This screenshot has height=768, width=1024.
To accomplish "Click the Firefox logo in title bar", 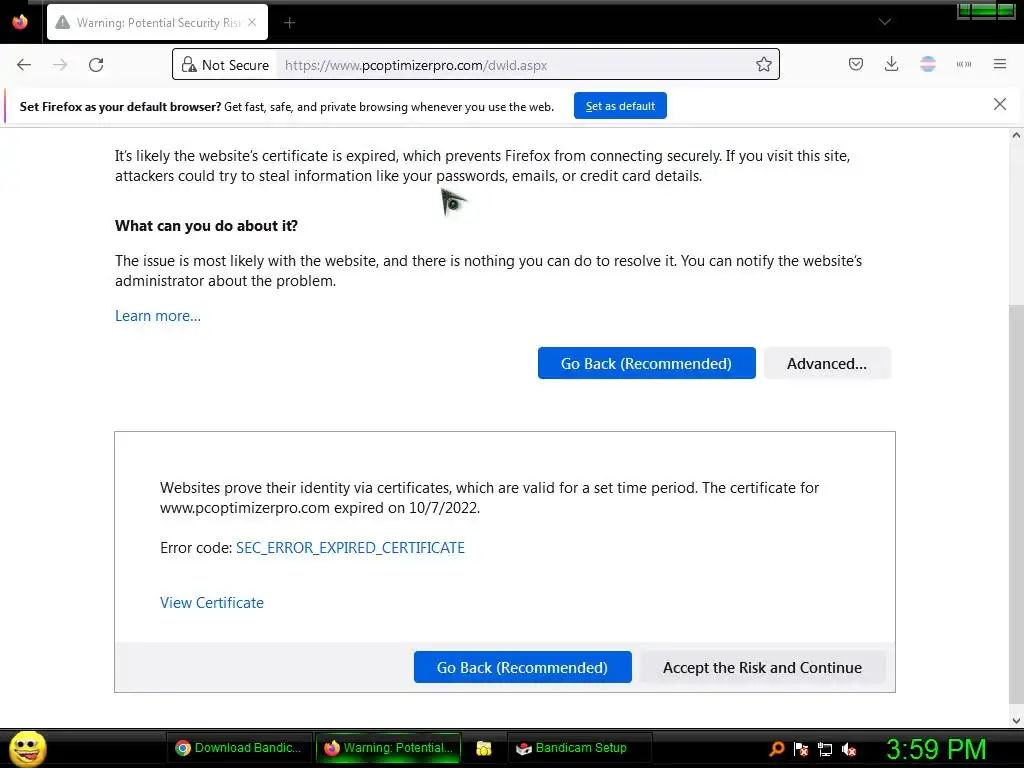I will pos(20,22).
